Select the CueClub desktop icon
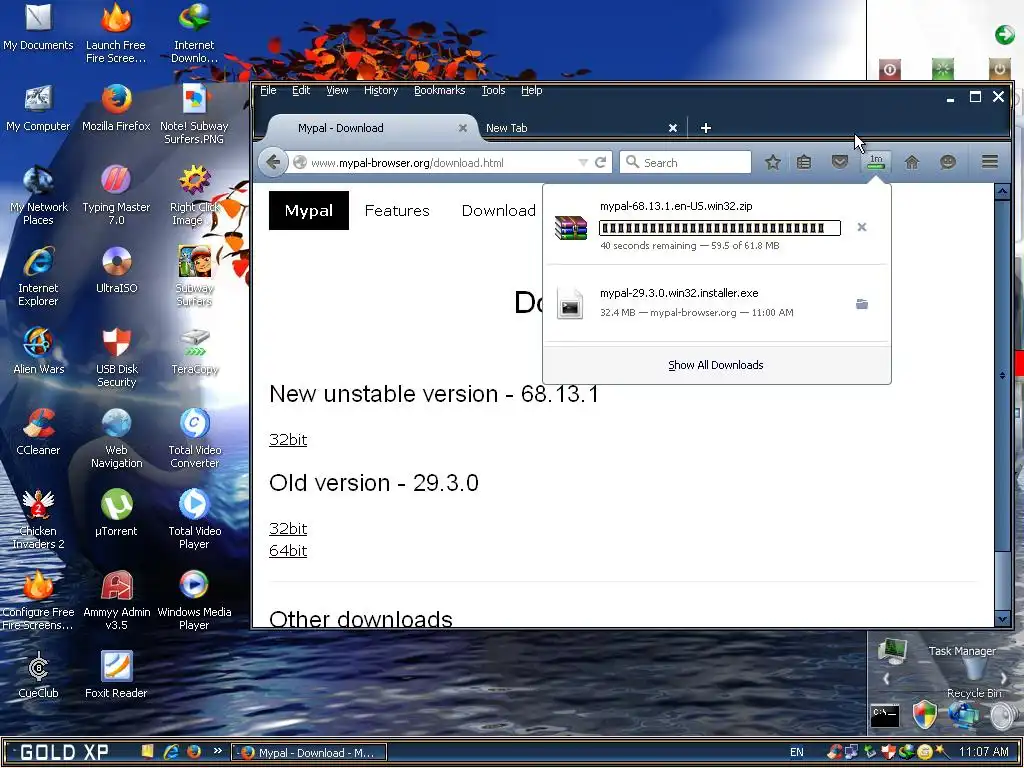The width and height of the screenshot is (1024, 768). (x=38, y=675)
